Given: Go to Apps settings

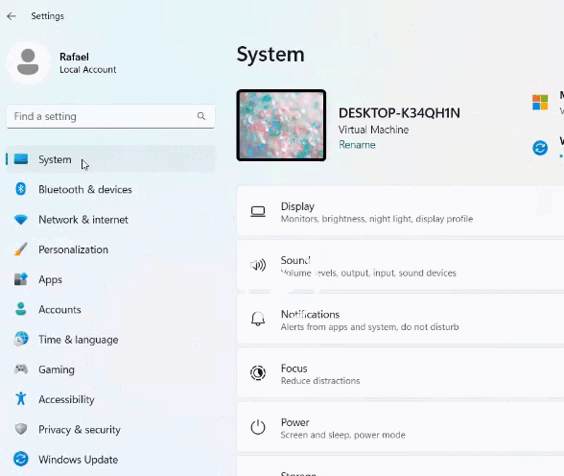Looking at the screenshot, I should [111, 279].
